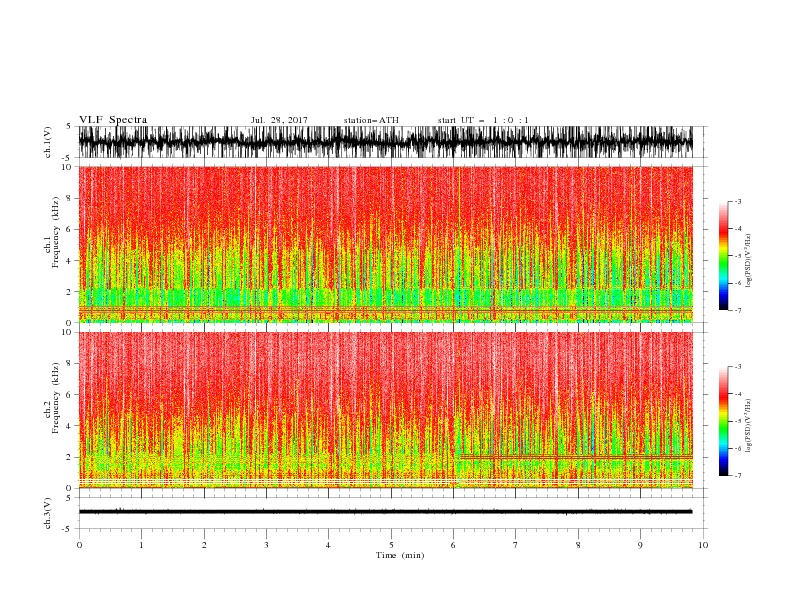Viewport: 792px width, 612px height.
Task: Click tick label "3" on the Time axis
Action: coord(266,545)
